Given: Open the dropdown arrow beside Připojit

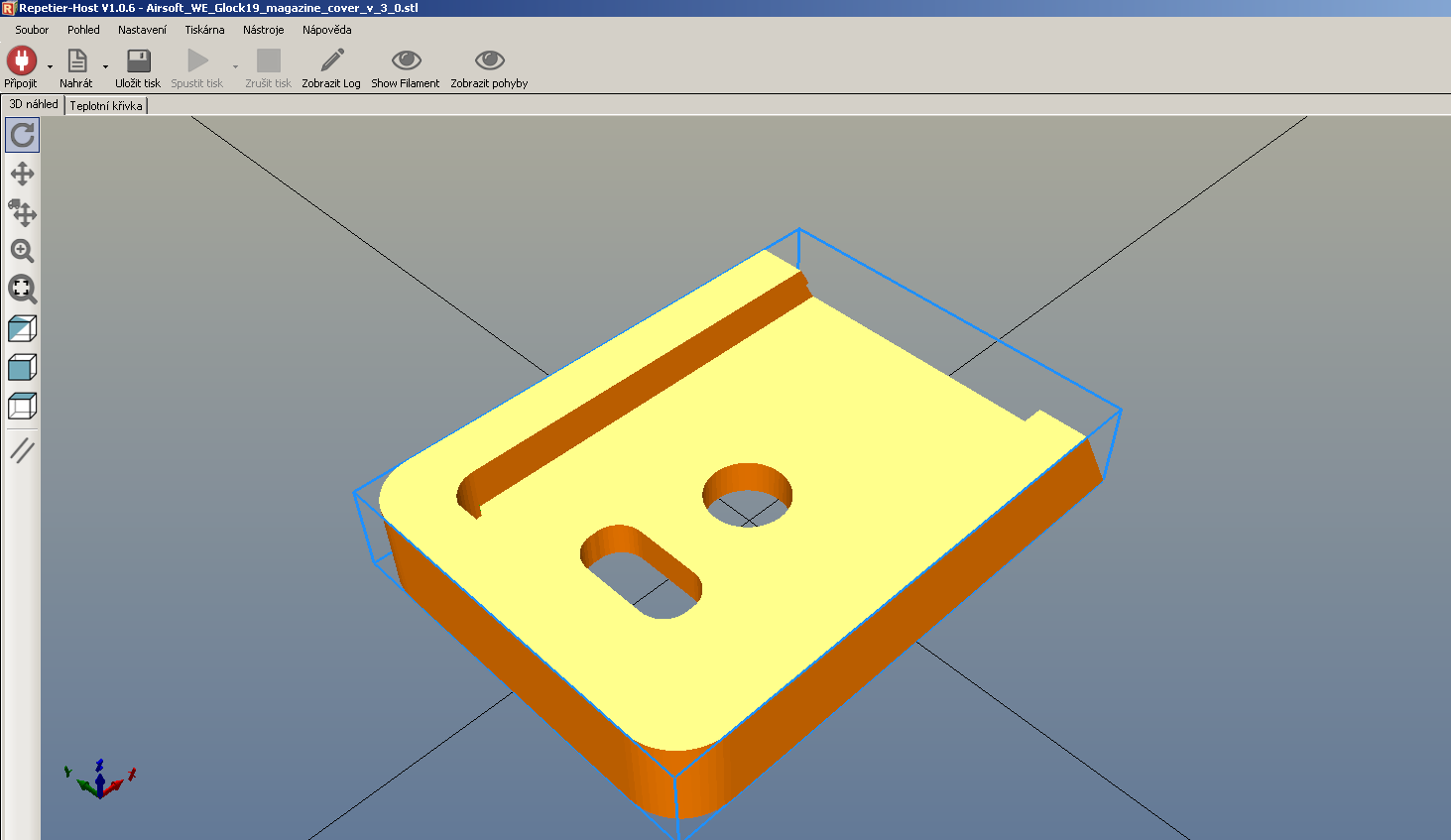Looking at the screenshot, I should coord(50,67).
